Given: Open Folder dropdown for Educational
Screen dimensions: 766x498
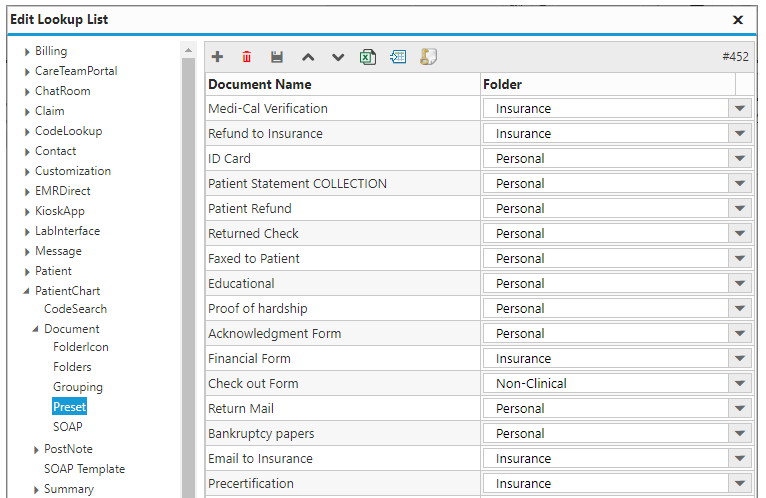Looking at the screenshot, I should [740, 283].
